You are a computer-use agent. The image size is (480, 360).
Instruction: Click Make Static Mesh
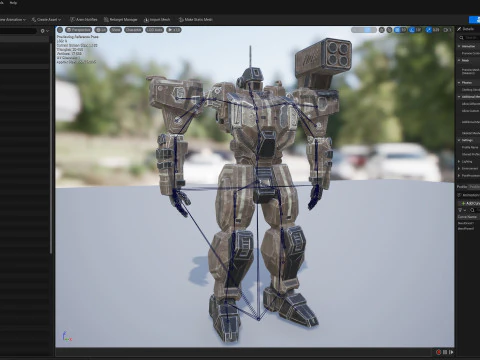point(196,20)
